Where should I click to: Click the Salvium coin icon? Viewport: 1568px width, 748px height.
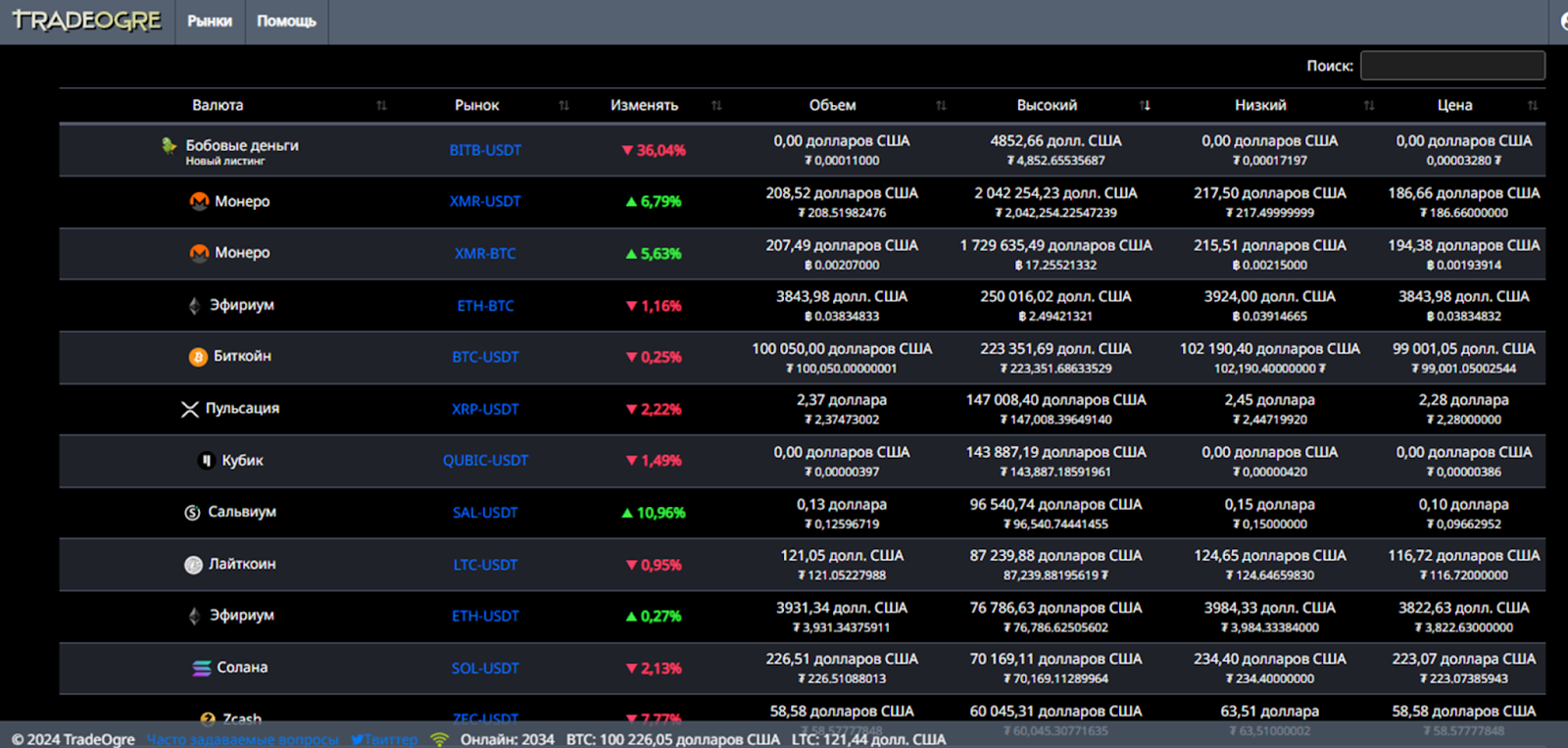coord(192,513)
